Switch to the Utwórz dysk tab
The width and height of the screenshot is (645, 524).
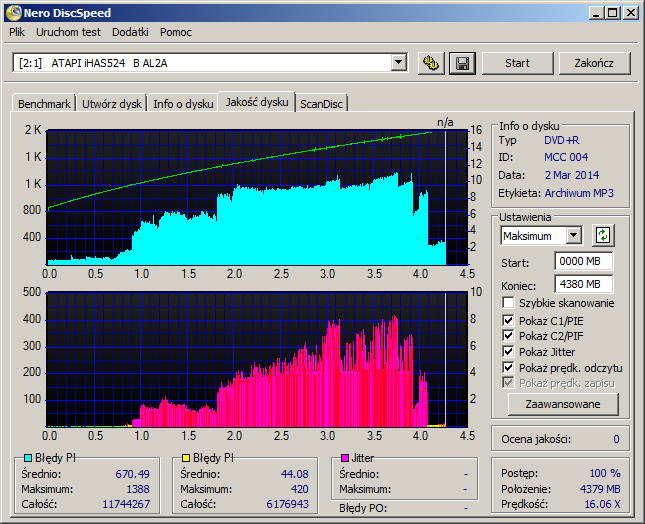coord(111,104)
